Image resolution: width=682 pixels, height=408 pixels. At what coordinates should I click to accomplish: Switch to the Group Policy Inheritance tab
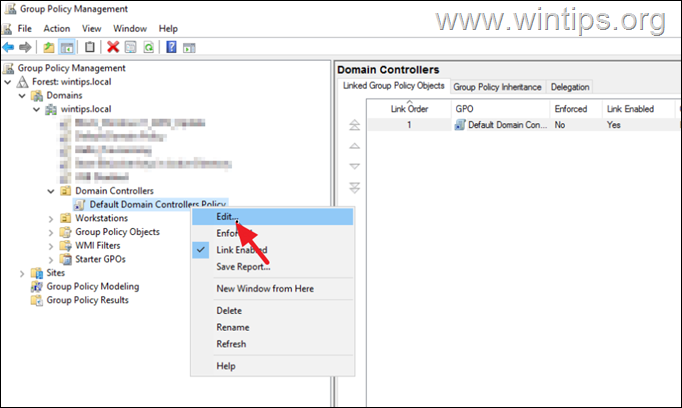498,87
